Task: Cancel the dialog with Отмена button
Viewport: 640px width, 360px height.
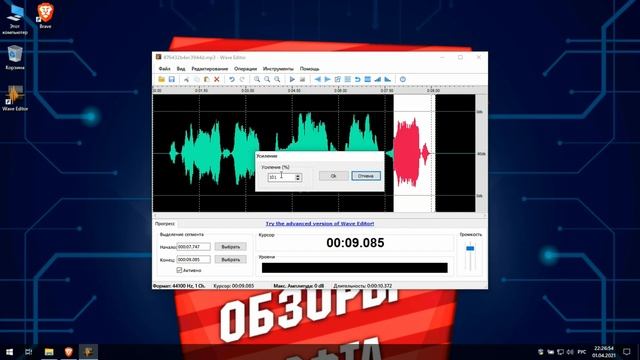Action: point(366,176)
